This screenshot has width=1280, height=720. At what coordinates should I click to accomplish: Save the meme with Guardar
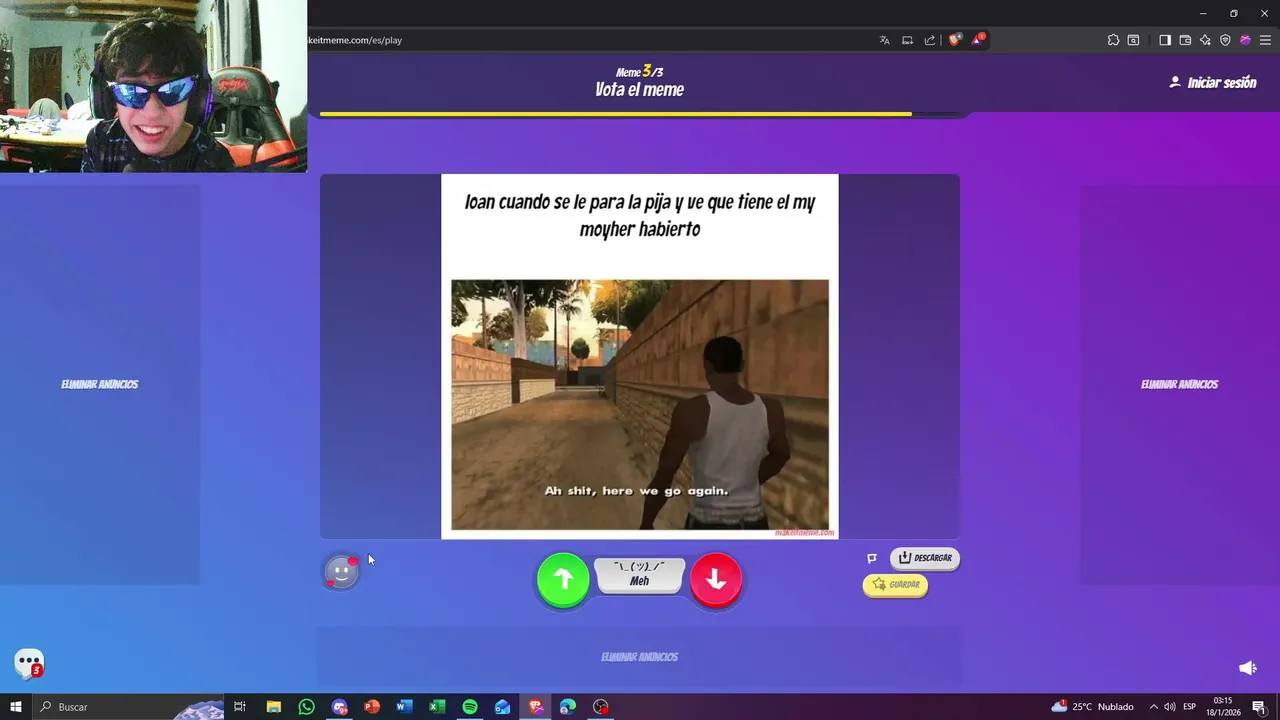click(x=895, y=585)
